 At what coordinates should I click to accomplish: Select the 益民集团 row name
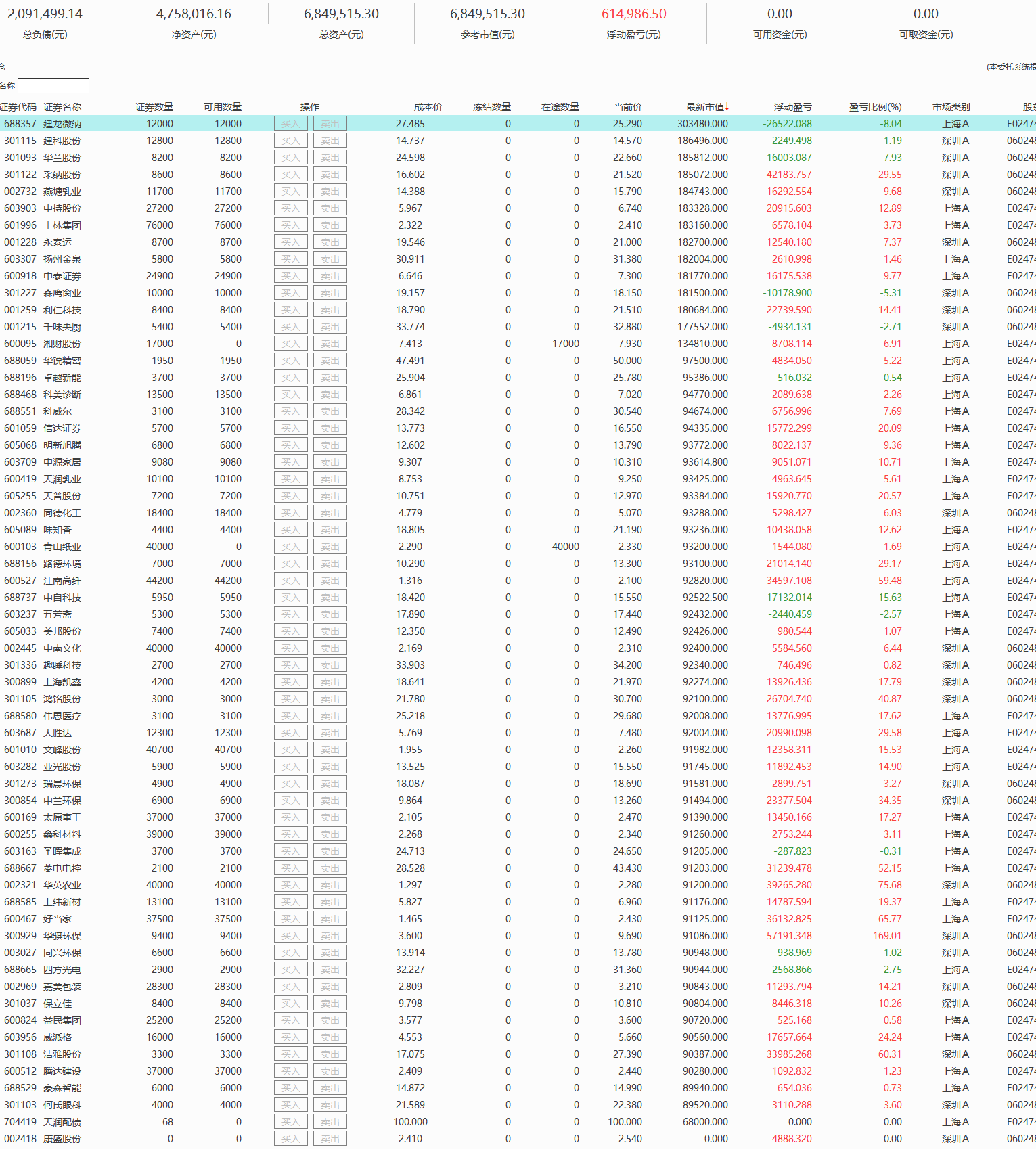click(x=62, y=1020)
